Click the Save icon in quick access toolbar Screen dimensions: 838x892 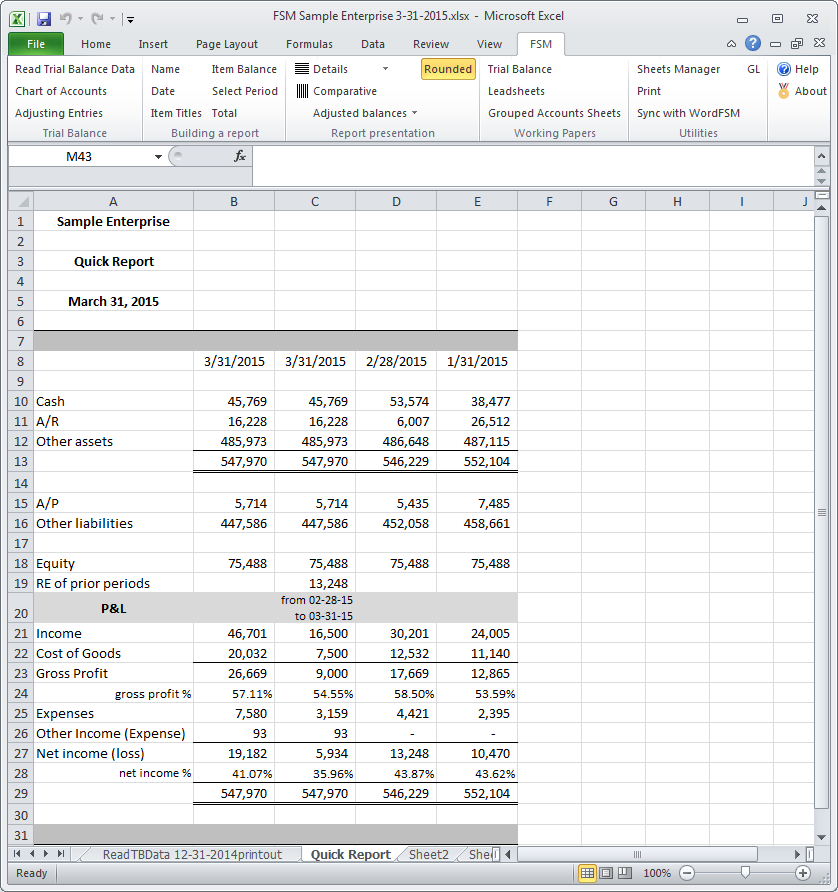(x=43, y=18)
